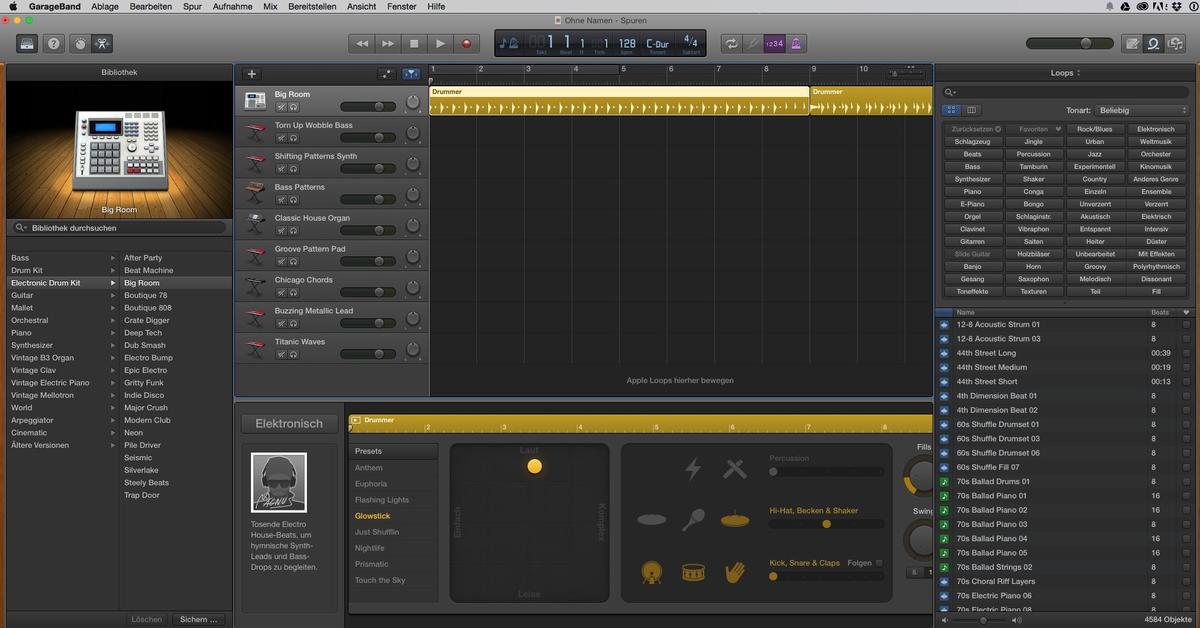
Task: Select the shaker maraca instrument icon
Action: point(693,520)
